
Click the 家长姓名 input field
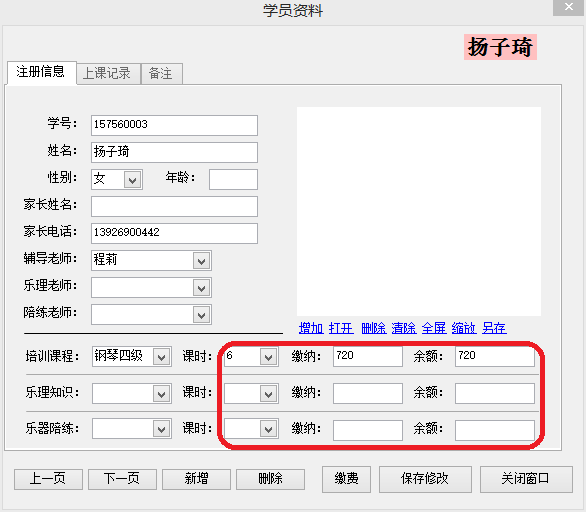pyautogui.click(x=174, y=206)
